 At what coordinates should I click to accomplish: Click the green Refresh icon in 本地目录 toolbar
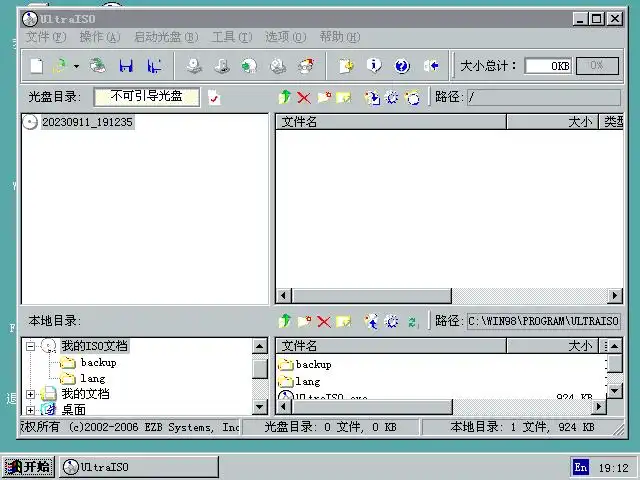coord(412,322)
